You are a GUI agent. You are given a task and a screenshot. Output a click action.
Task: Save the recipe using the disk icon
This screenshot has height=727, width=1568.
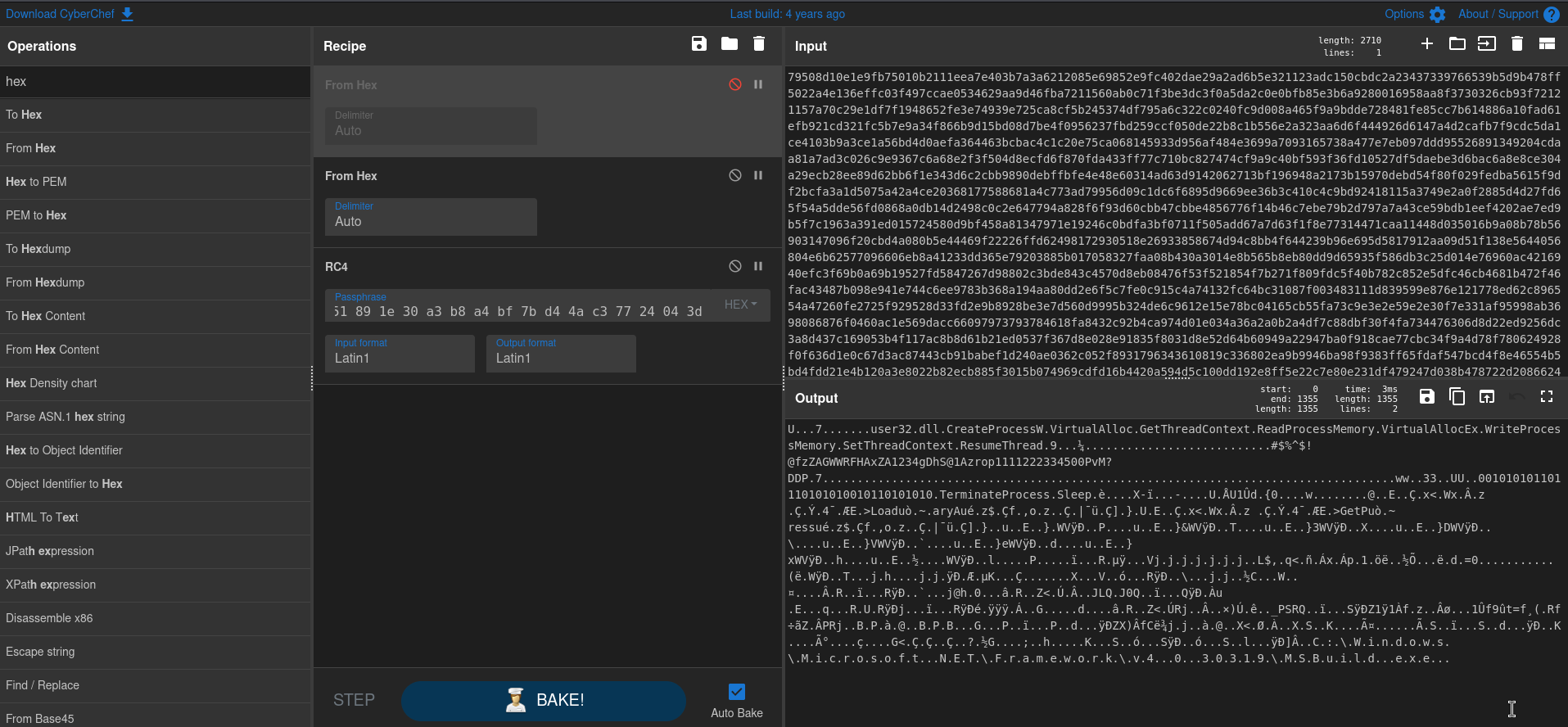pyautogui.click(x=698, y=44)
